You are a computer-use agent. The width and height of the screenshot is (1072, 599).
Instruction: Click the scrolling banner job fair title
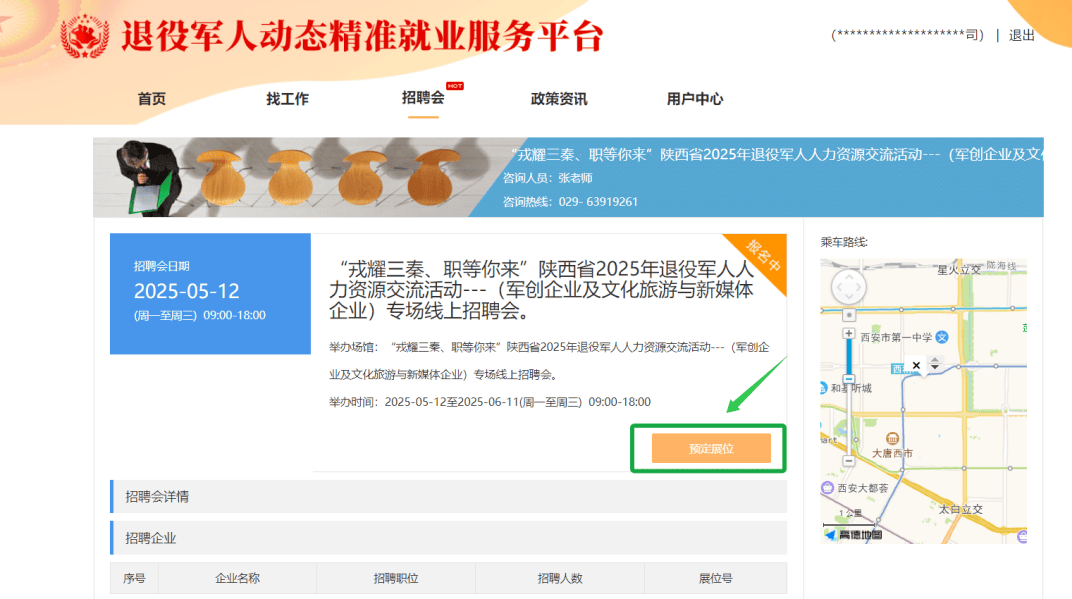[777, 155]
